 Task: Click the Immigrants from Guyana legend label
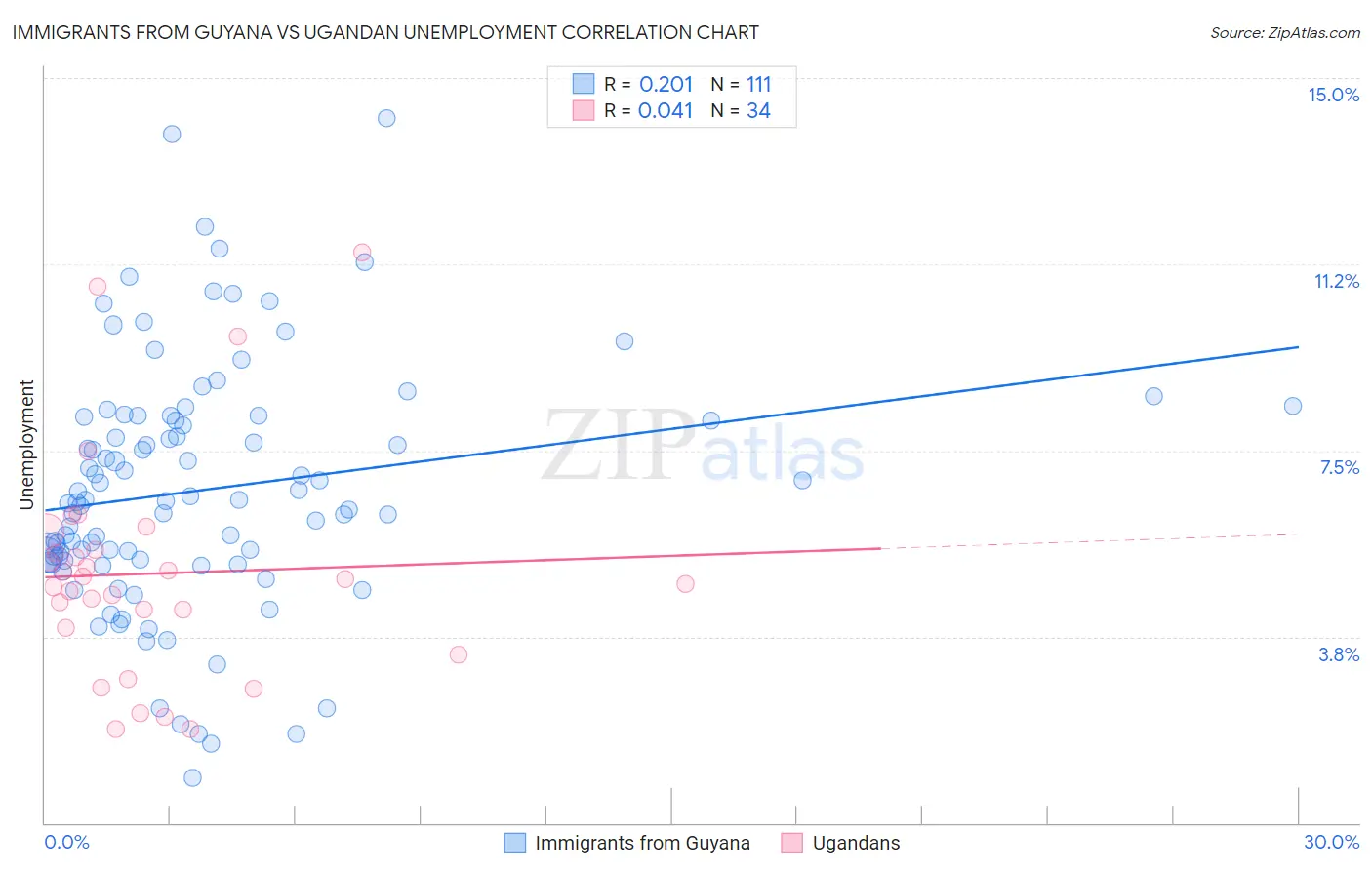click(x=642, y=843)
